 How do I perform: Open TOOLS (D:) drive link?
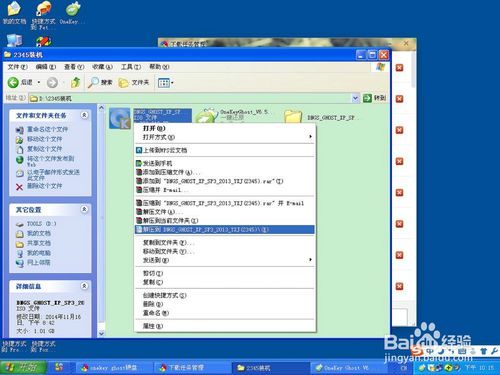(x=41, y=224)
